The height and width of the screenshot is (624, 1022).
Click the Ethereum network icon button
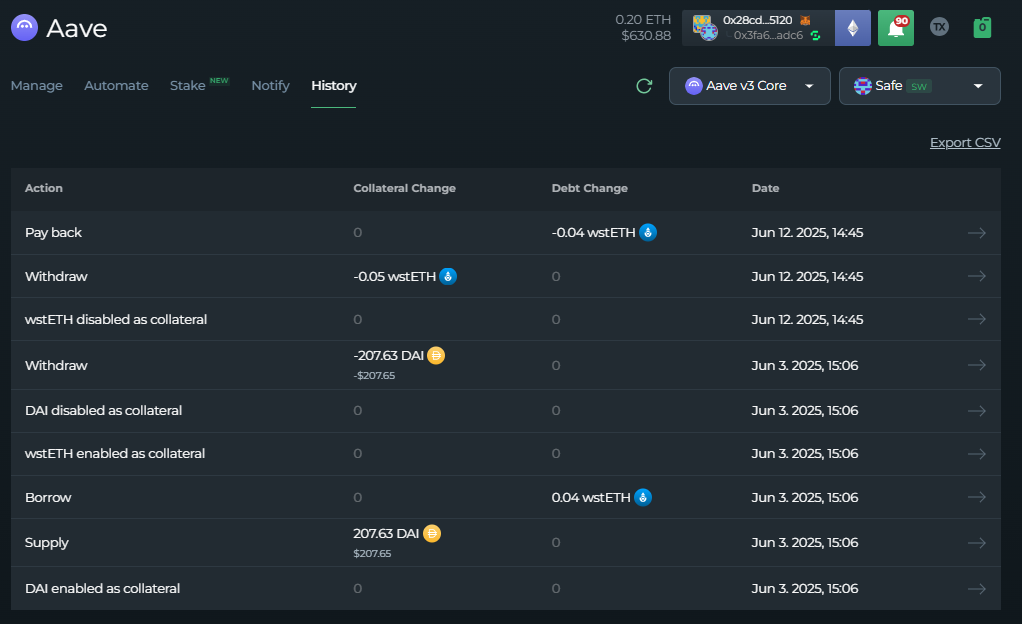point(853,28)
